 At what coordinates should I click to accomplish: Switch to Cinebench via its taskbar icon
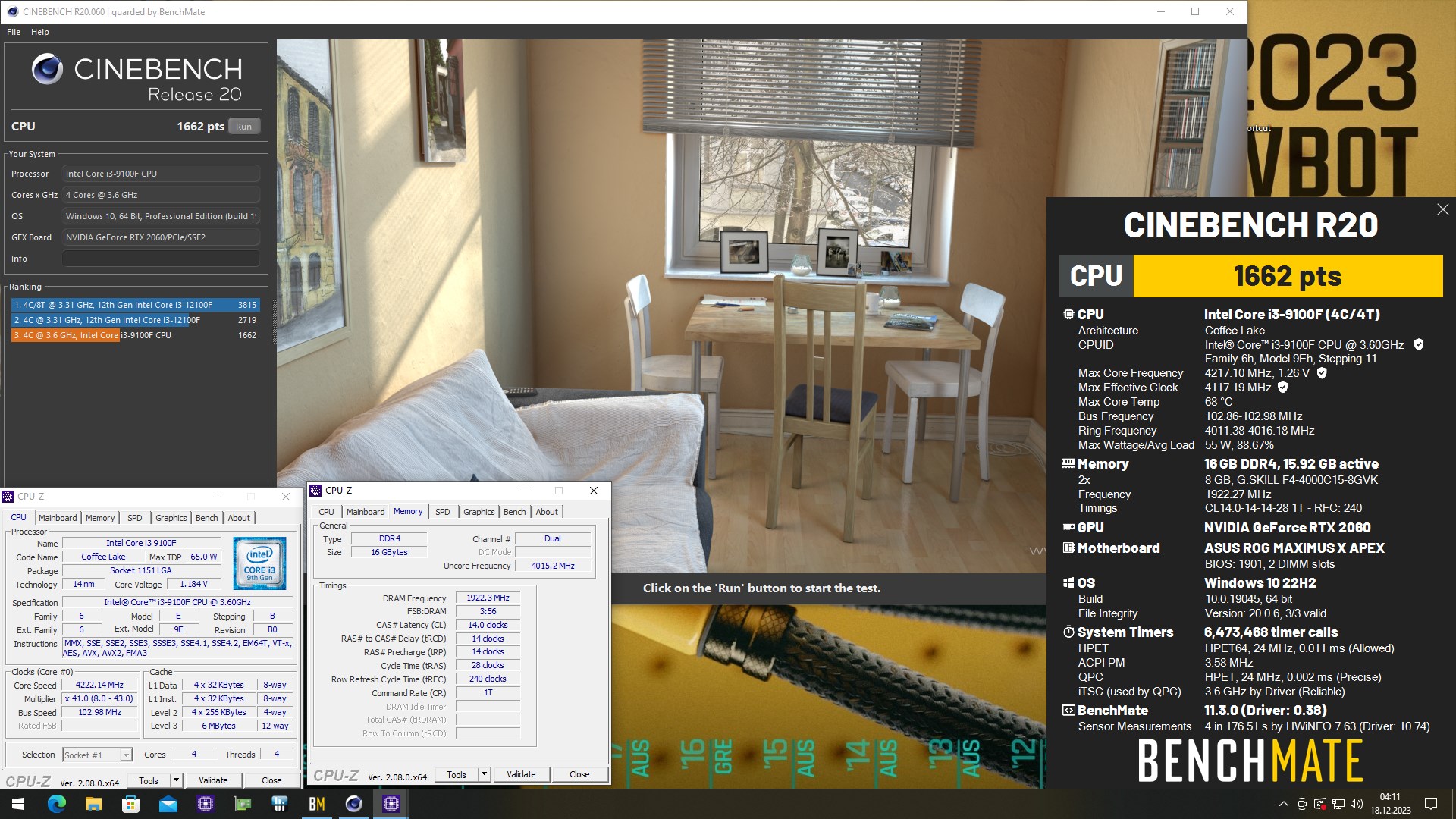click(x=353, y=804)
